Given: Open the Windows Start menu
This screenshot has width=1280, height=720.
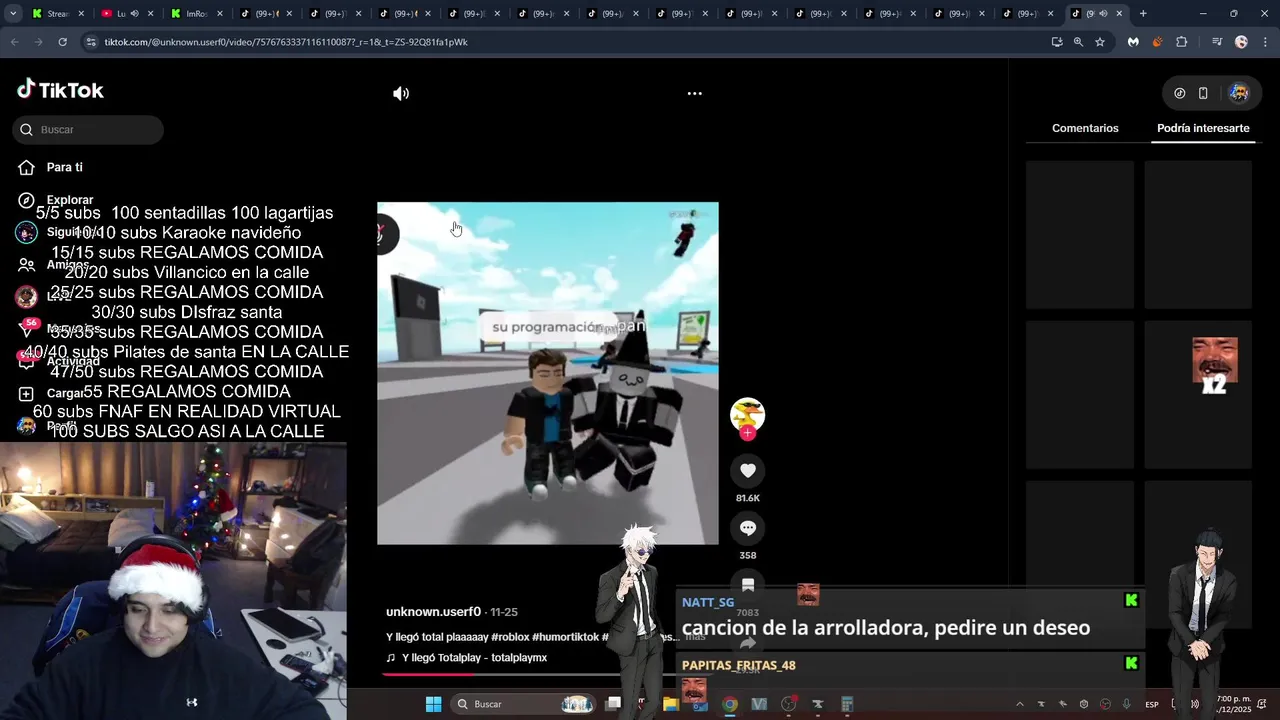Looking at the screenshot, I should click(433, 704).
